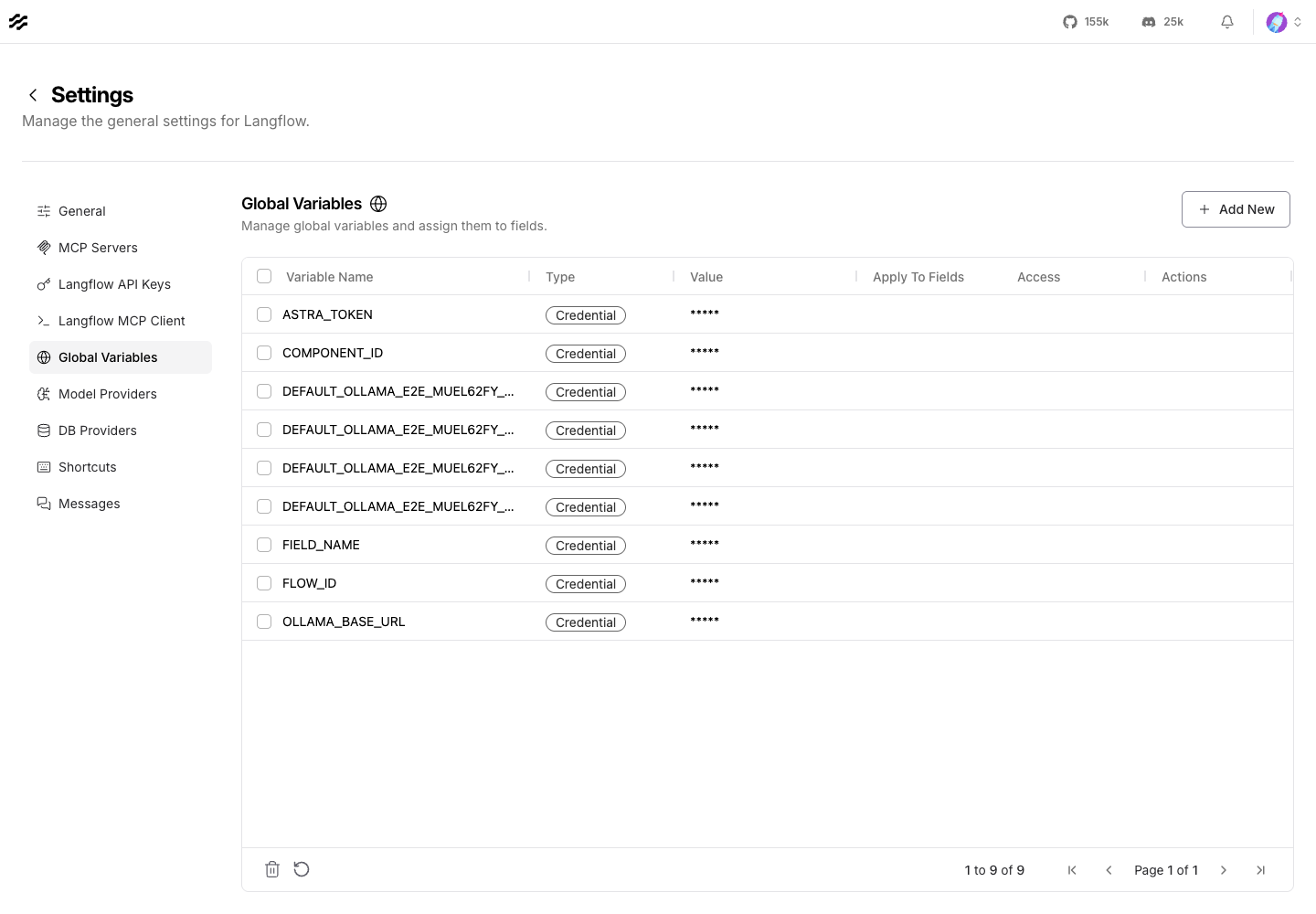The height and width of the screenshot is (914, 1316).
Task: Click the globe icon beside Global Variables heading
Action: 378,204
